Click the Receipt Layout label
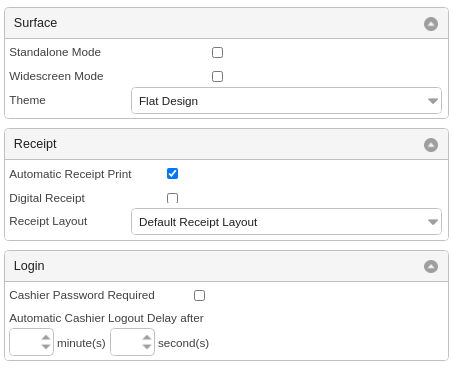The width and height of the screenshot is (453, 368). point(48,221)
